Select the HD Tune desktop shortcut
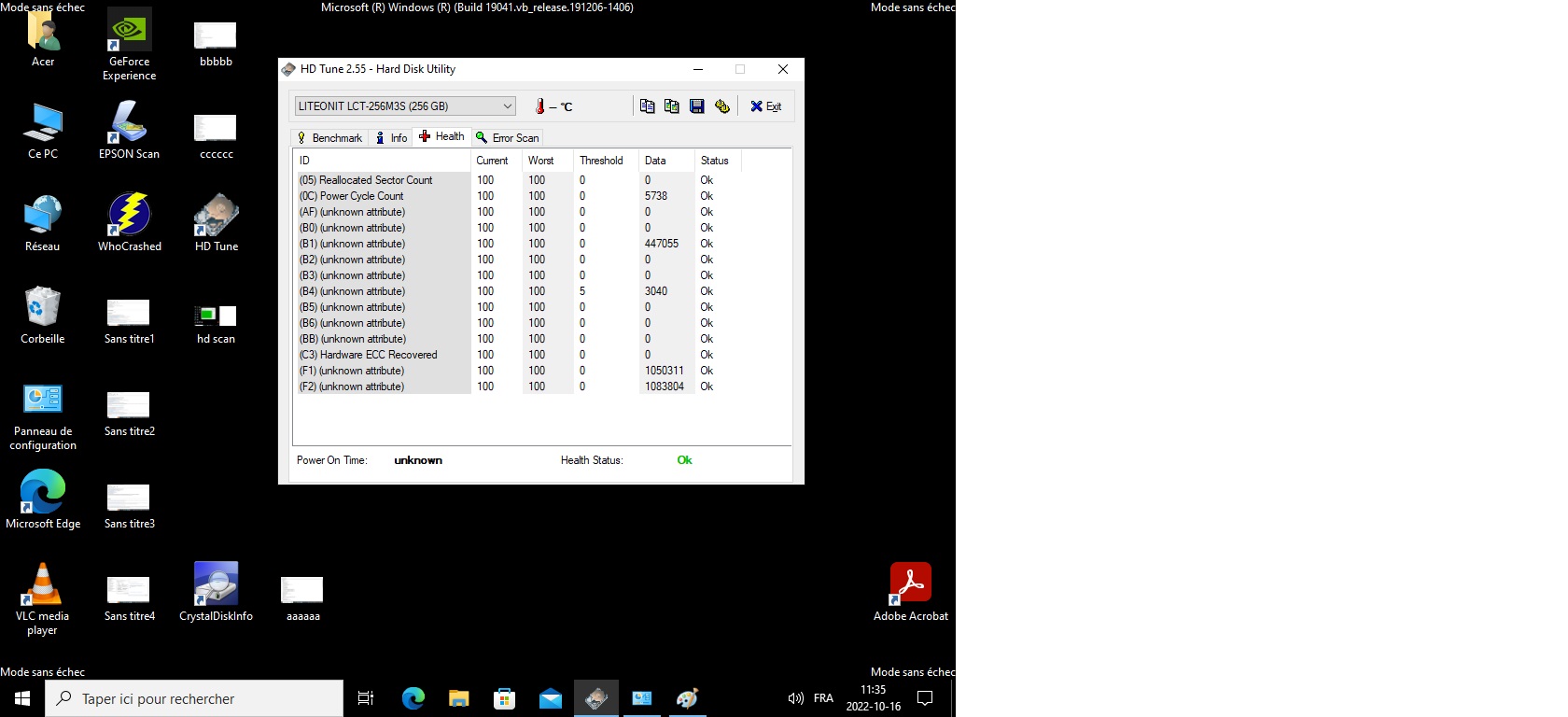The image size is (1568, 717). click(x=216, y=223)
